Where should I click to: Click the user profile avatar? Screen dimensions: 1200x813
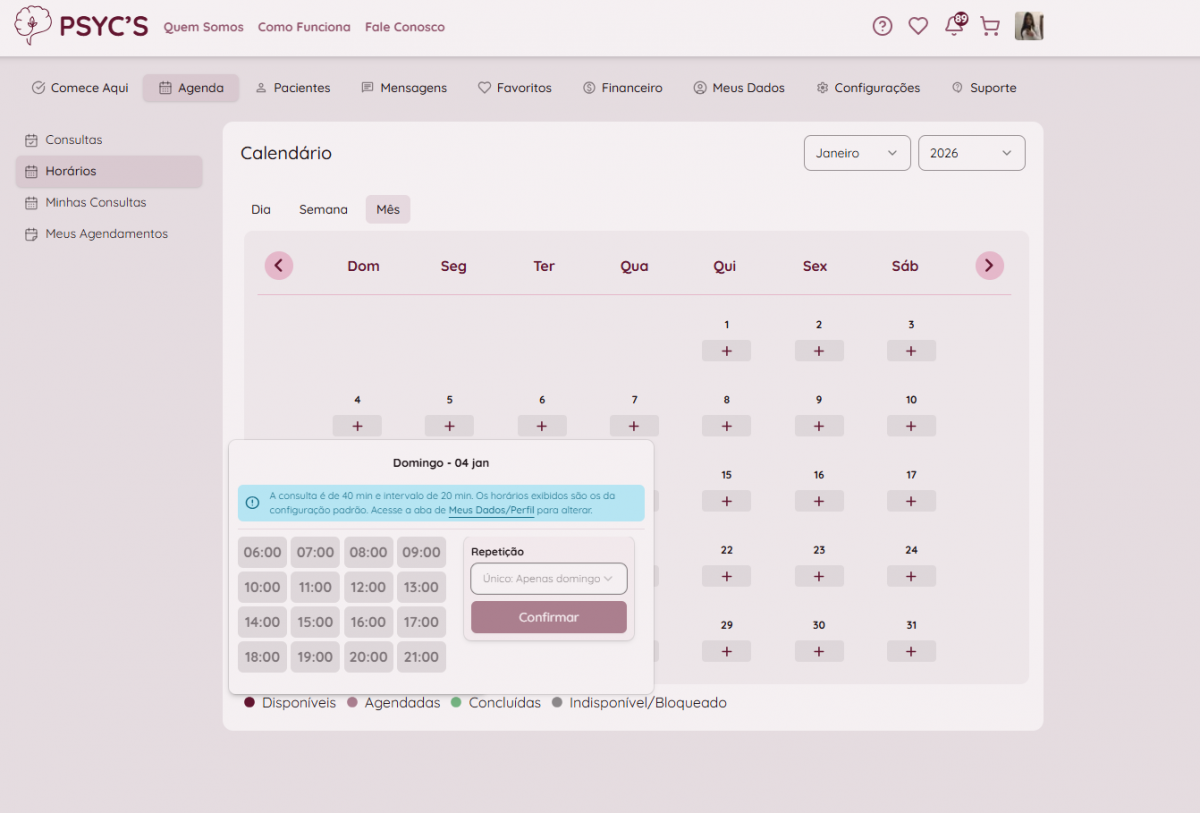[x=1029, y=27]
